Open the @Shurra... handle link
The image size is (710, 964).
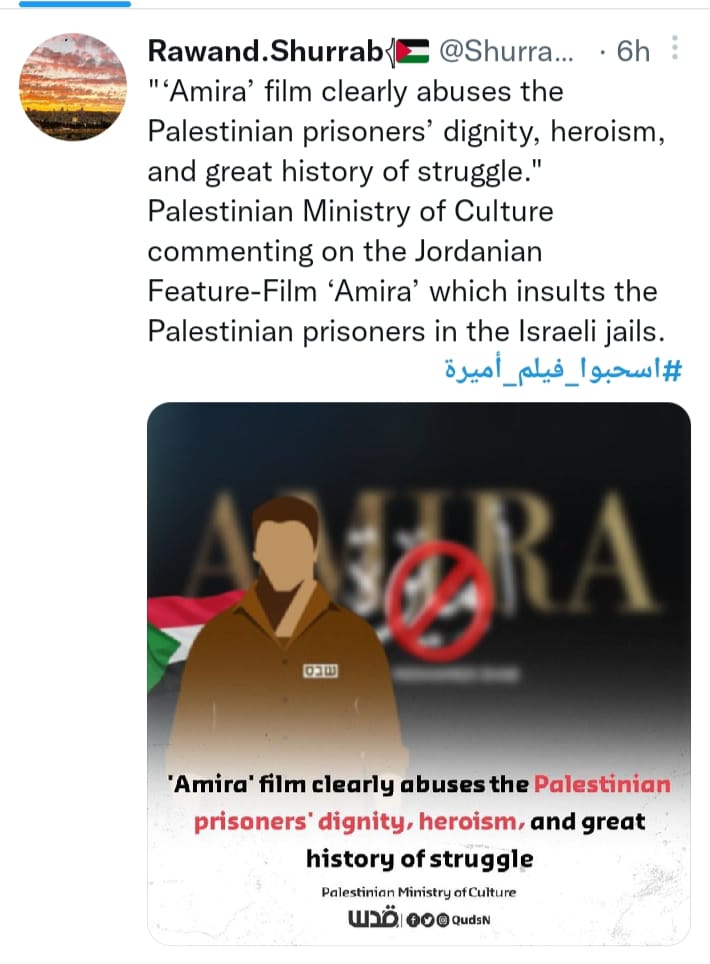[x=505, y=52]
